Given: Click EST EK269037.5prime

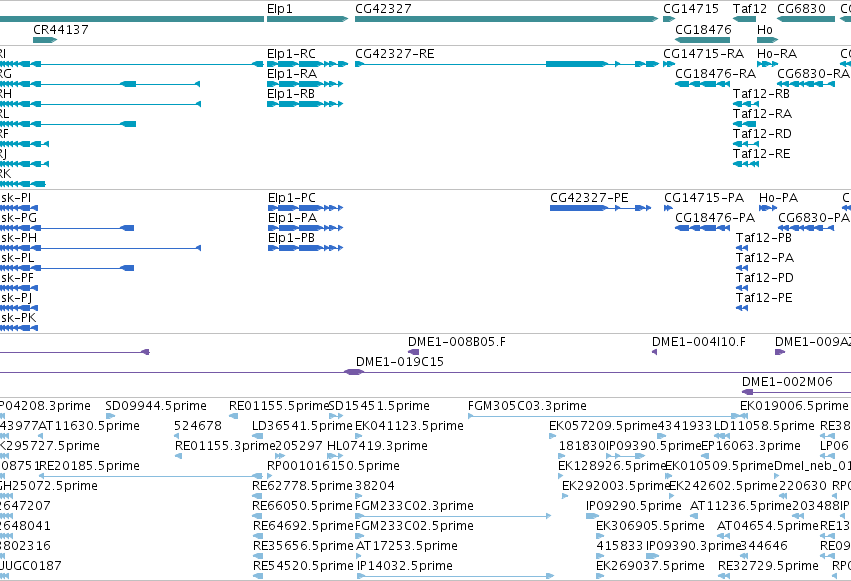Looking at the screenshot, I should (x=600, y=576).
